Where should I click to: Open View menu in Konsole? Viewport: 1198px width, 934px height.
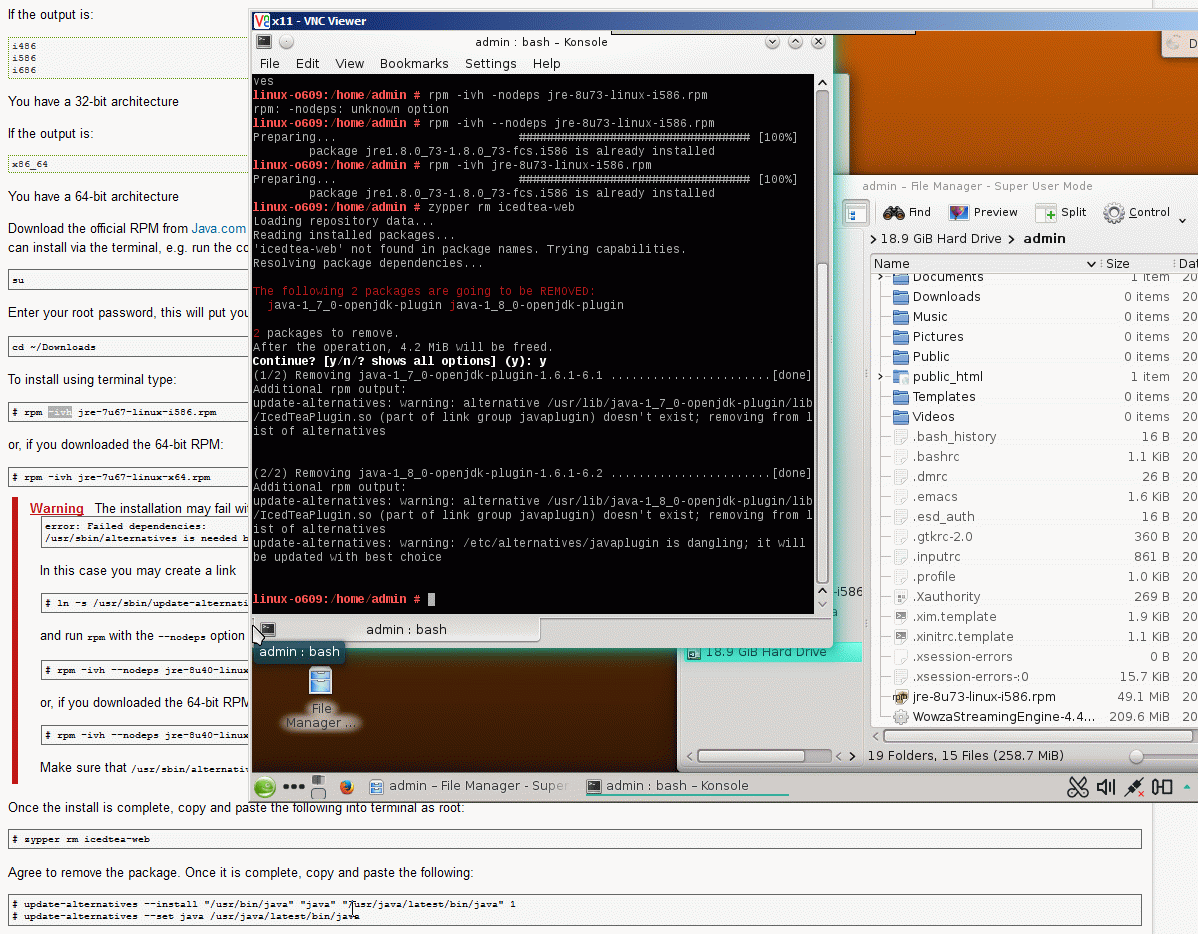click(349, 63)
